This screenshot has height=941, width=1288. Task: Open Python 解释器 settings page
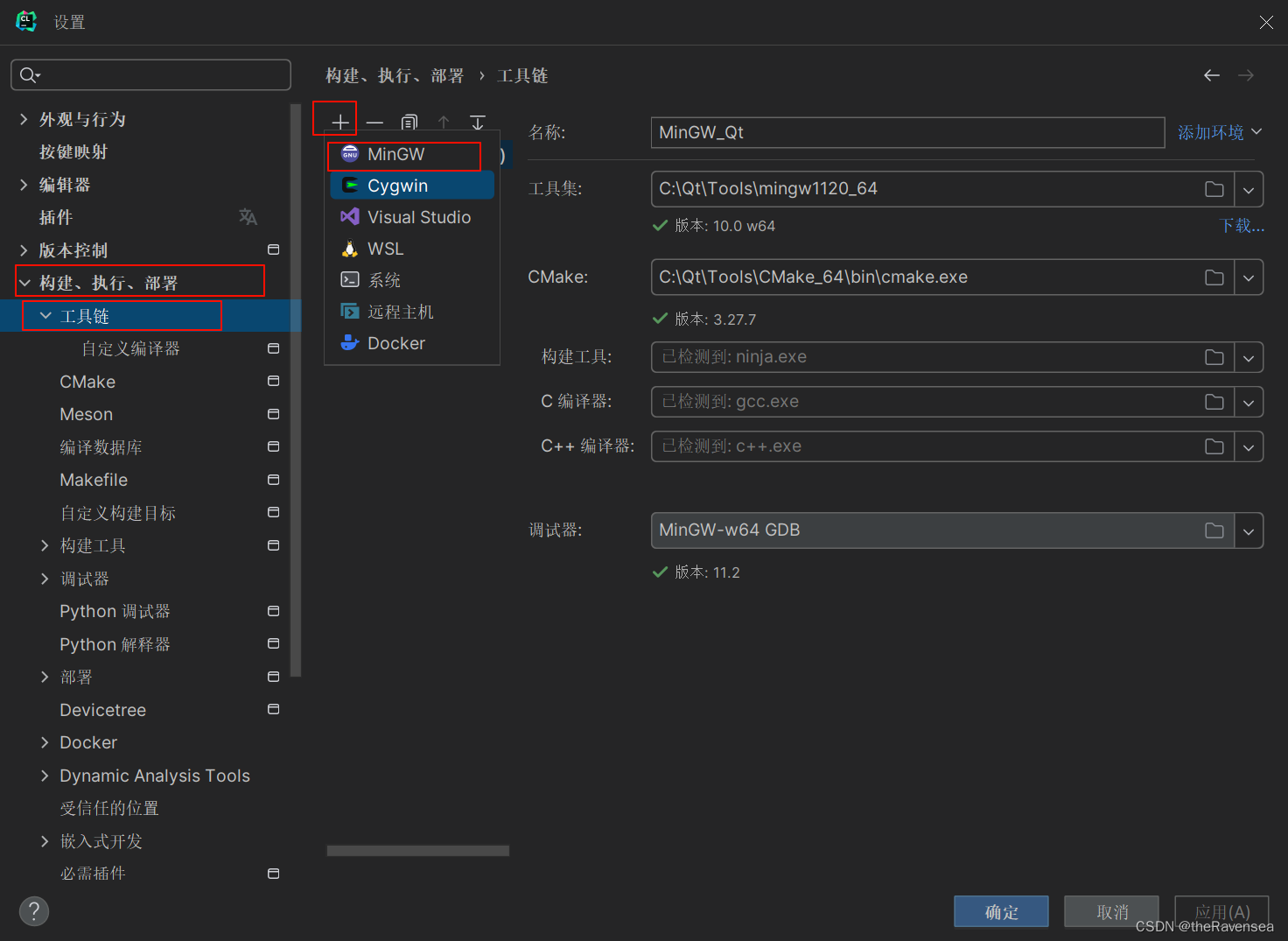[115, 644]
